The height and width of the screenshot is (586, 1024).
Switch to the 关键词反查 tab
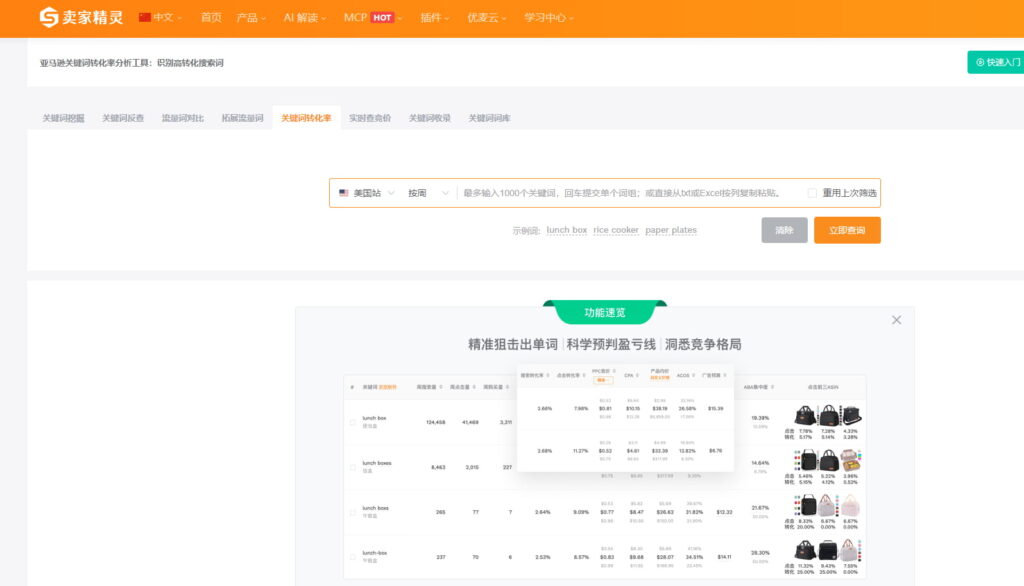pyautogui.click(x=123, y=118)
